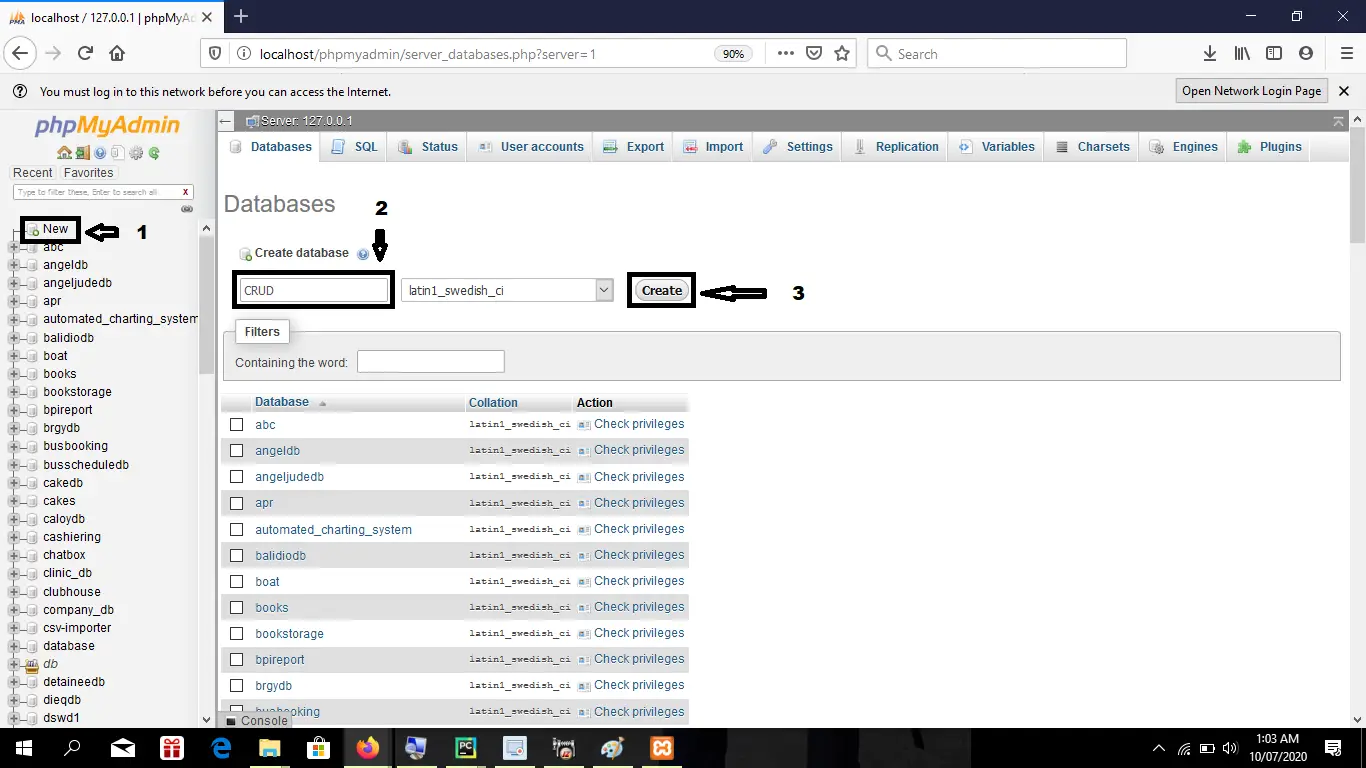Expand the chatbox tree node

click(14, 555)
